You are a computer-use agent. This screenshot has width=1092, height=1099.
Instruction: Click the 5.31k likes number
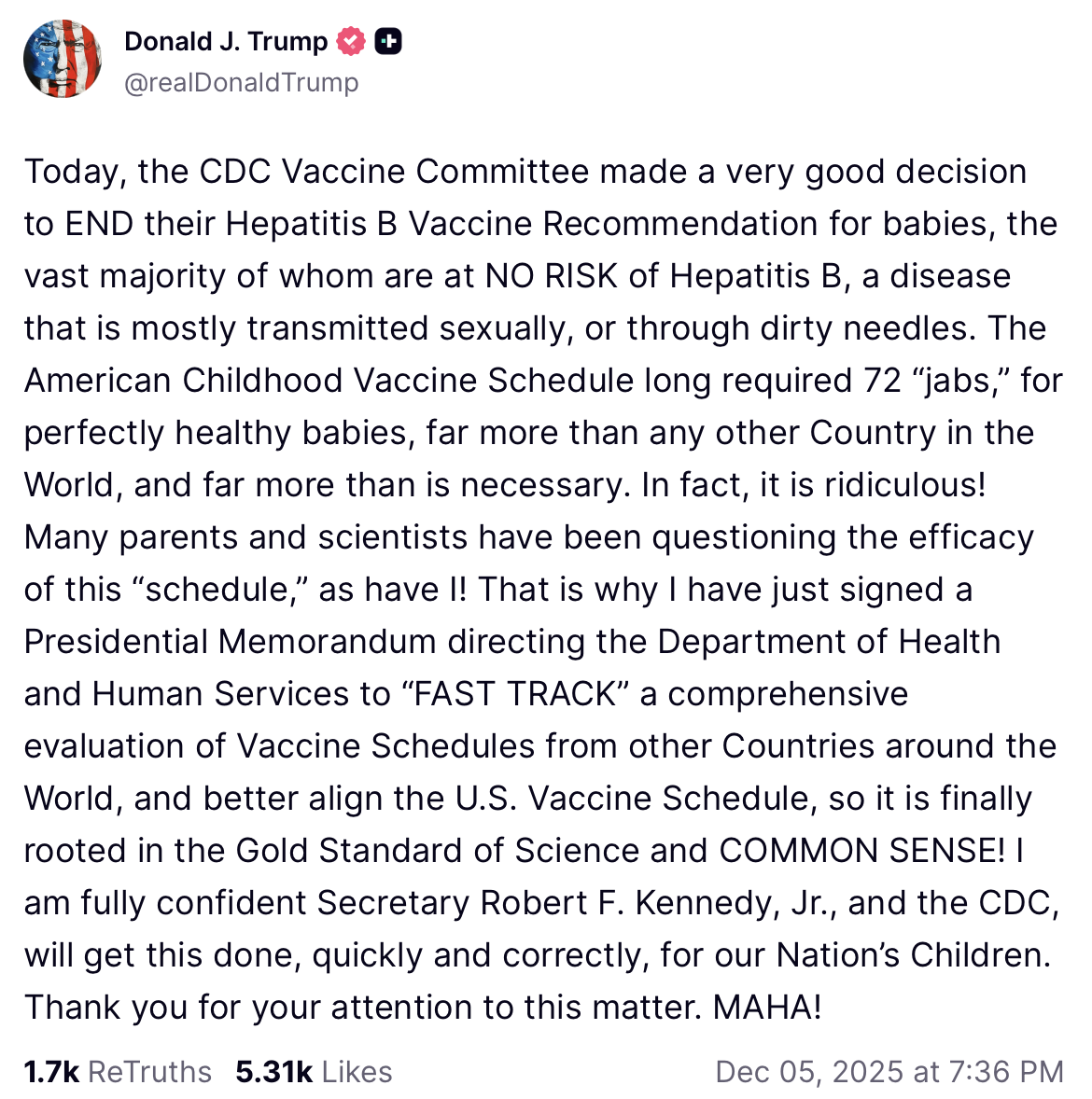click(x=273, y=1072)
